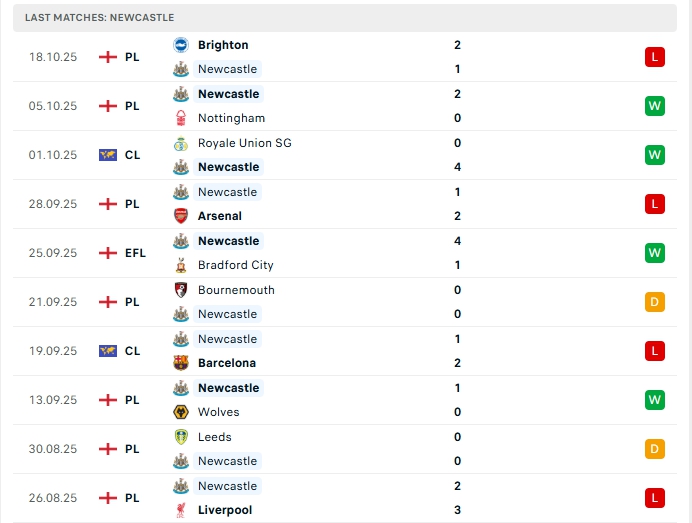Click the draw badge for Bournemouth match
Screen dimensions: 692x523
point(655,302)
